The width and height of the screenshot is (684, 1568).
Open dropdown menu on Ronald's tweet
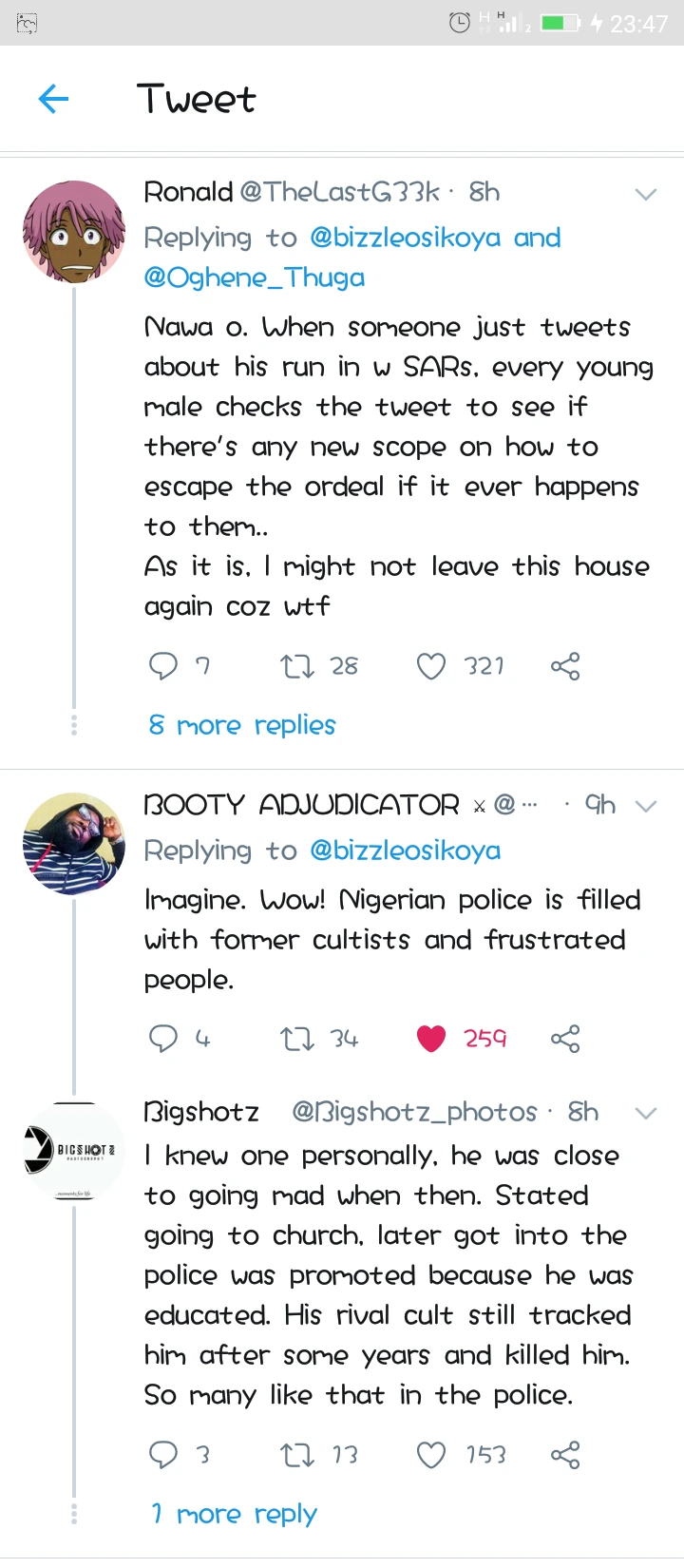[646, 194]
